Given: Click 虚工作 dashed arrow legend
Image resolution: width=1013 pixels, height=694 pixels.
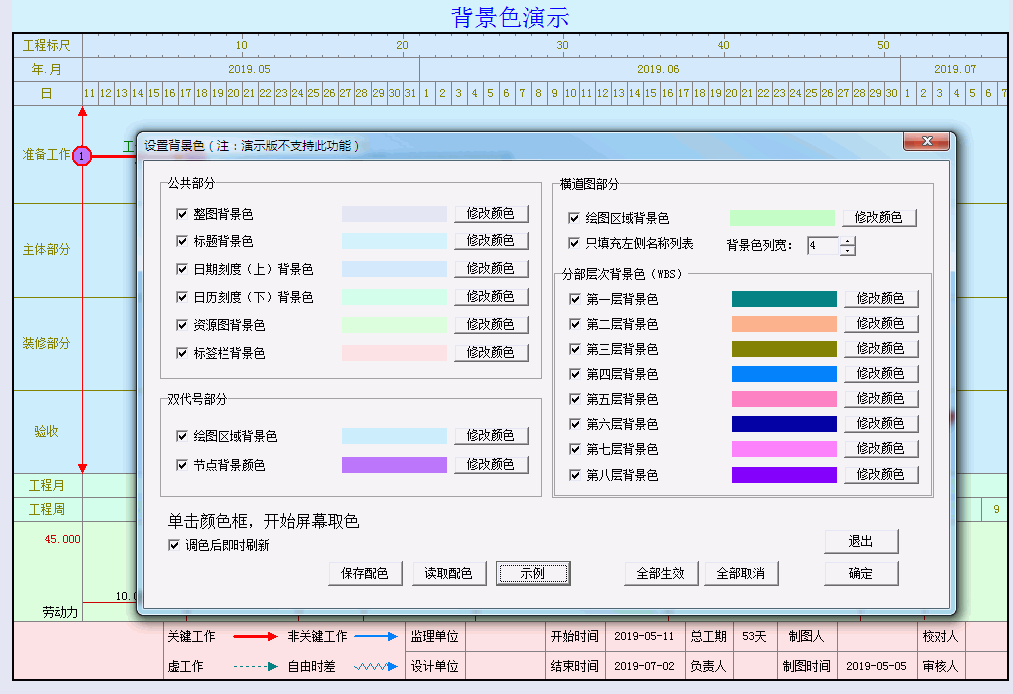Looking at the screenshot, I should (255, 666).
